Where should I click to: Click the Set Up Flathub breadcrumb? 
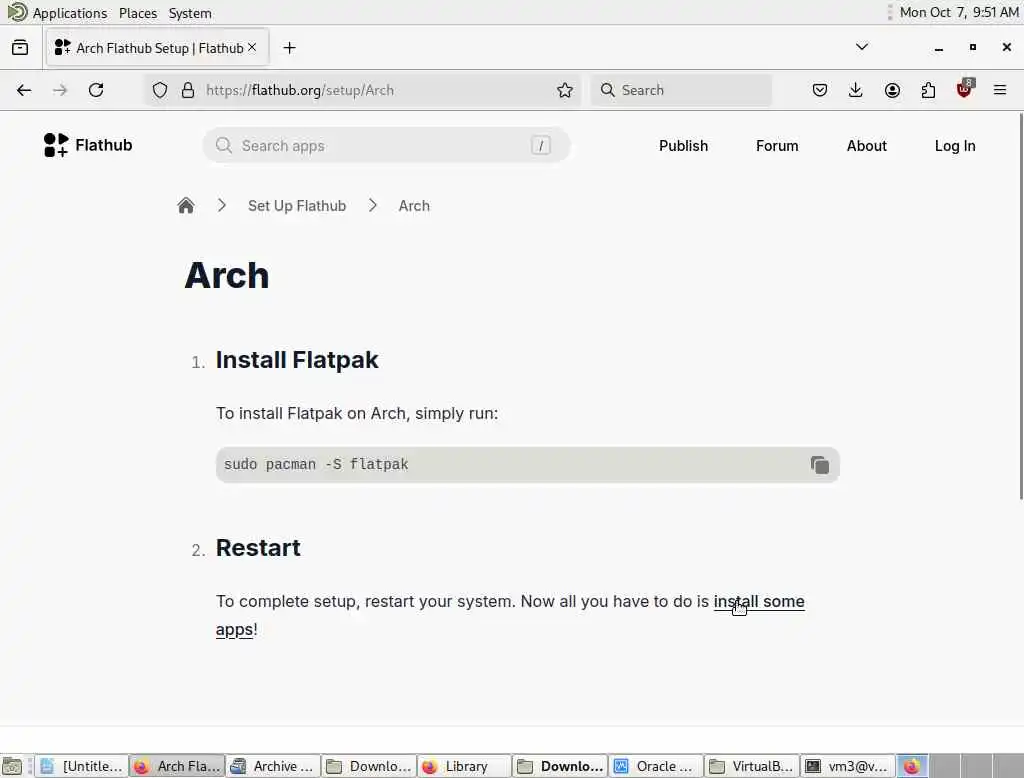click(x=297, y=206)
